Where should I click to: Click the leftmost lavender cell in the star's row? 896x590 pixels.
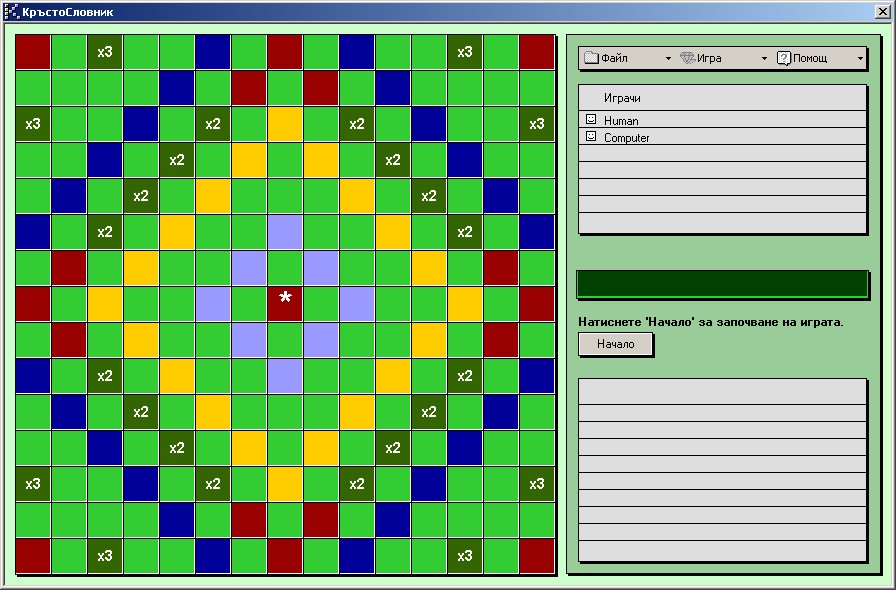pyautogui.click(x=213, y=304)
